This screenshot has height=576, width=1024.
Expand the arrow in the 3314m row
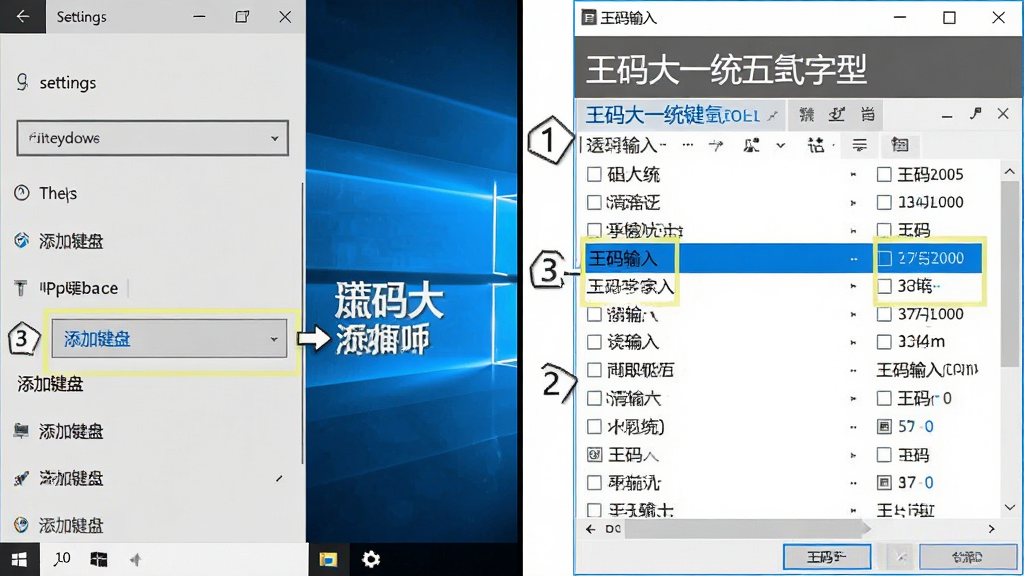pyautogui.click(x=853, y=342)
